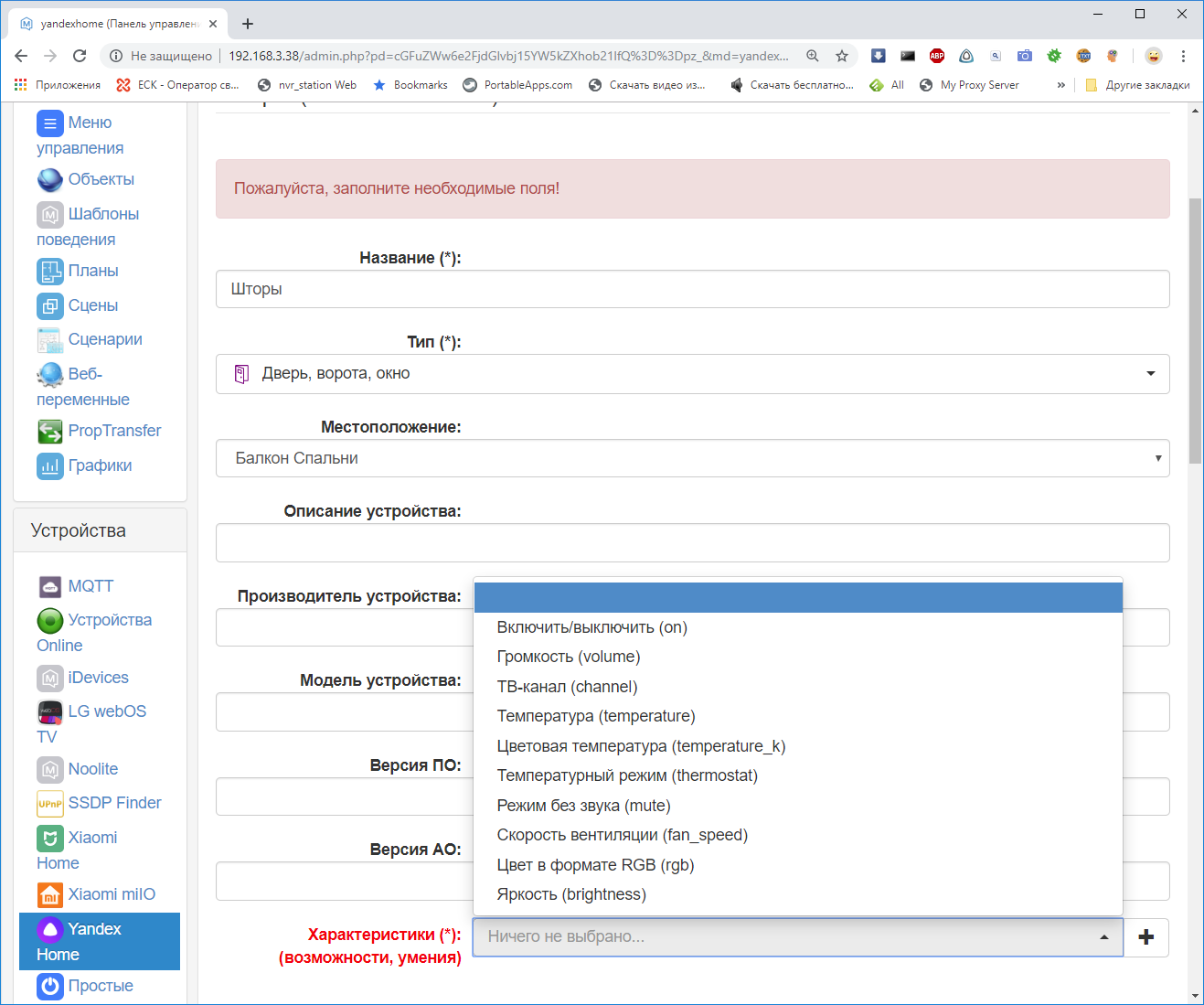1204x1005 pixels.
Task: Open the Xiaomi miIO link
Action: [112, 894]
